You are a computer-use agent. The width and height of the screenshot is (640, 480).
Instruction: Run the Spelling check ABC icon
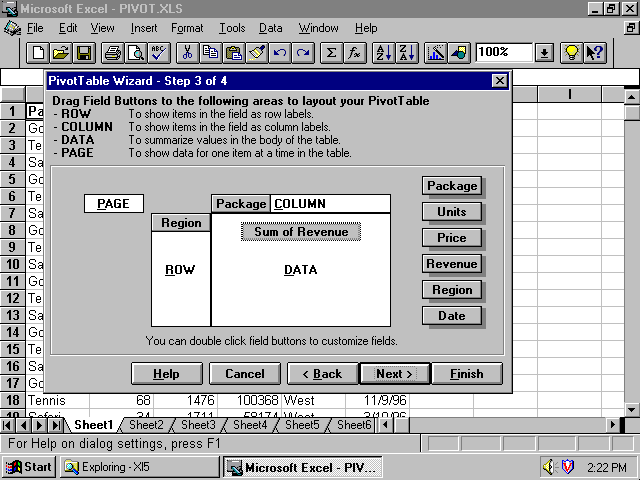[x=158, y=53]
